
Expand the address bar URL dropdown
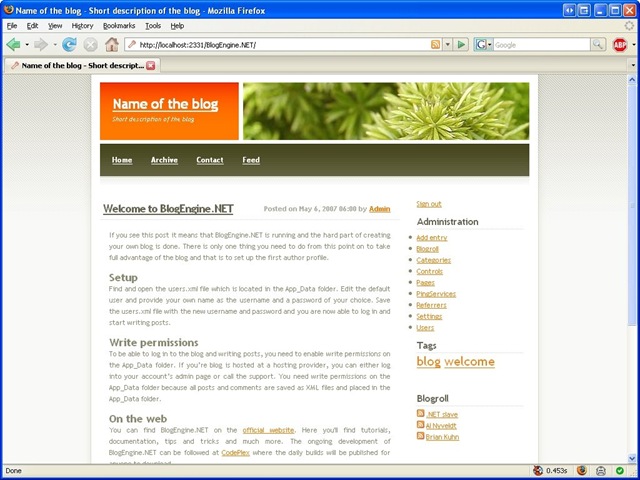448,44
